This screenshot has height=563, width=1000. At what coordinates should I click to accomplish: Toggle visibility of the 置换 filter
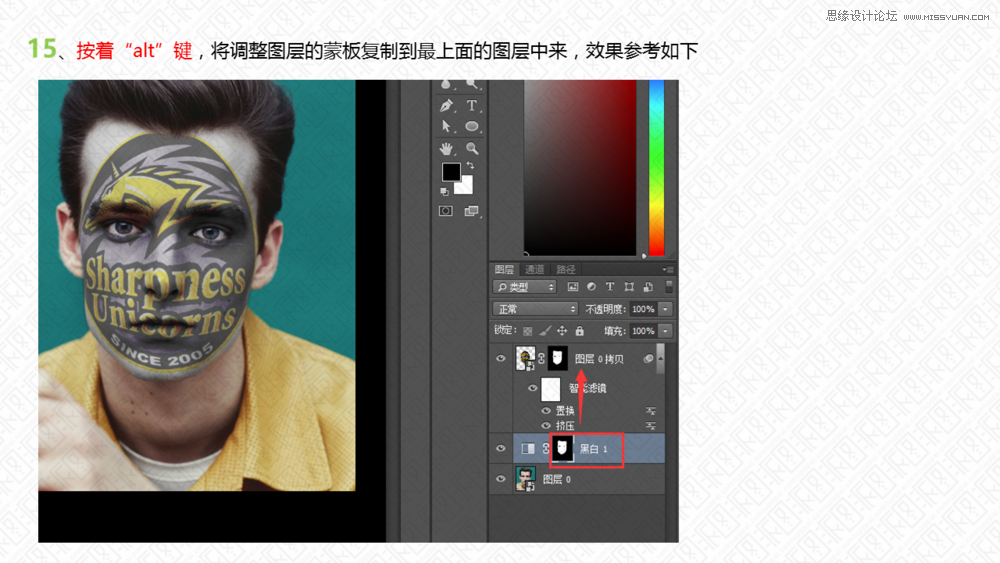[x=546, y=411]
